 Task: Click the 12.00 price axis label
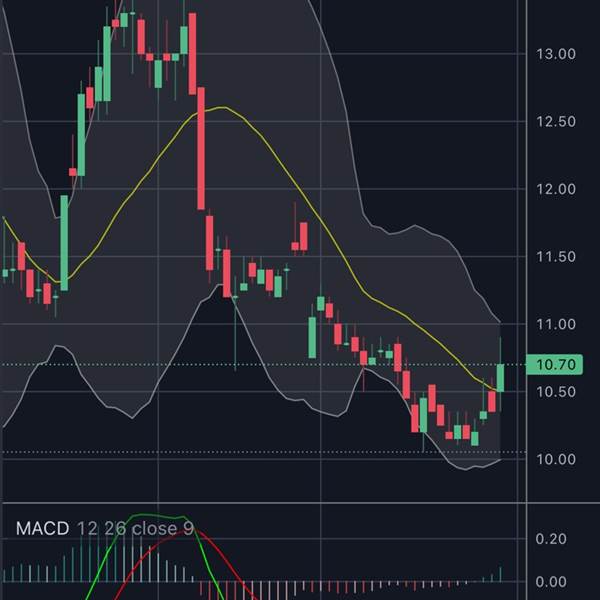(556, 189)
